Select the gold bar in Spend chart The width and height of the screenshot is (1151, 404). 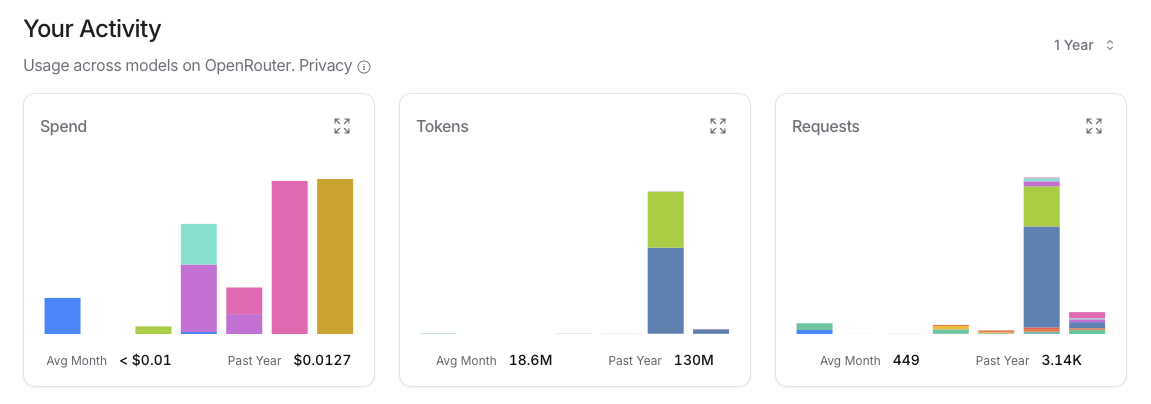[x=335, y=256]
